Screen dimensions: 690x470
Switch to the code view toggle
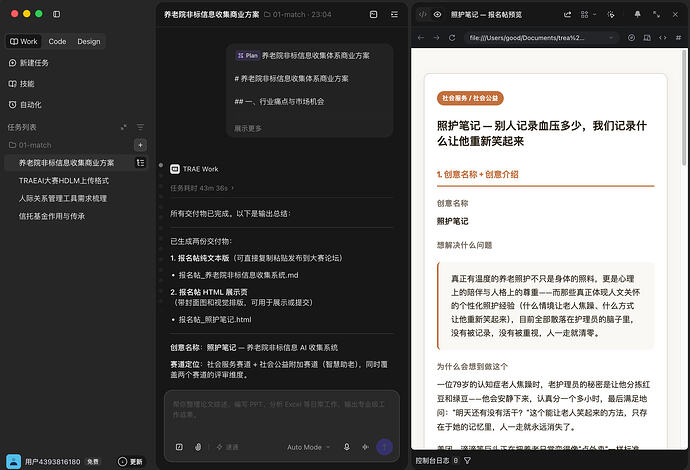tap(422, 15)
